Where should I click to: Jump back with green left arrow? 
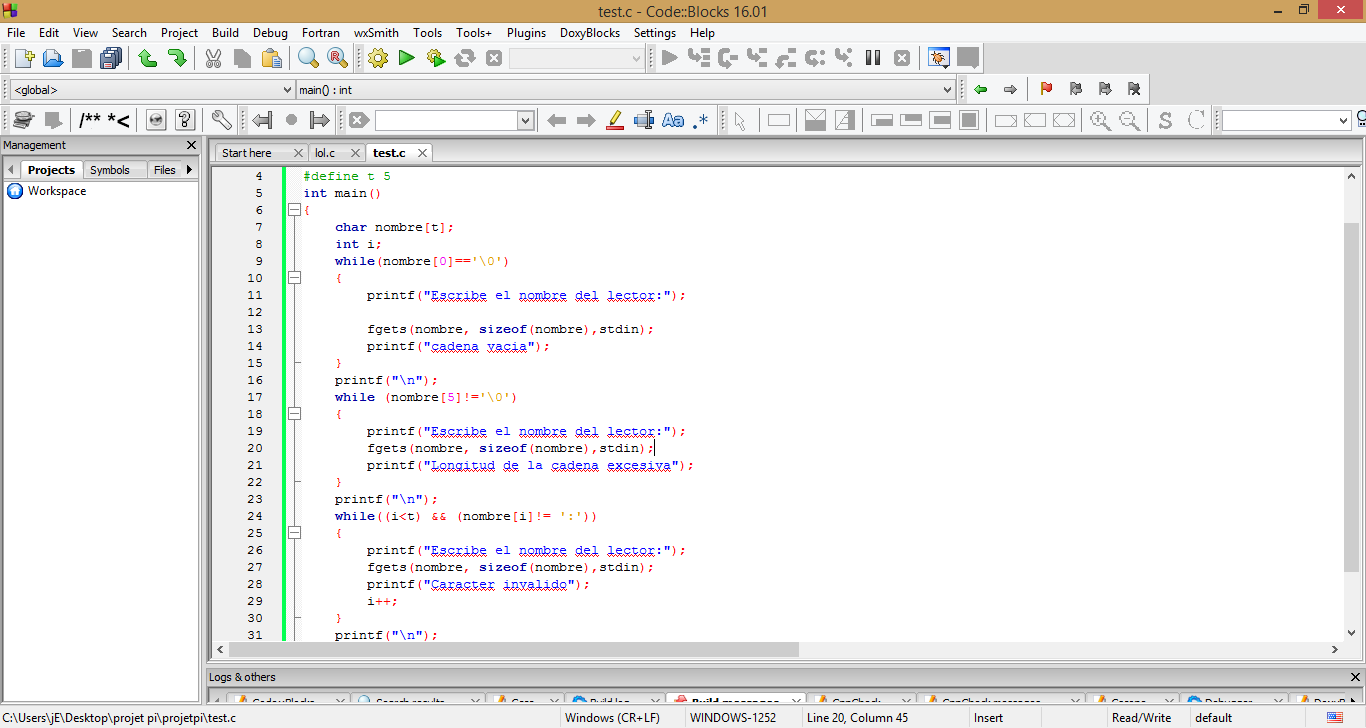click(x=981, y=89)
